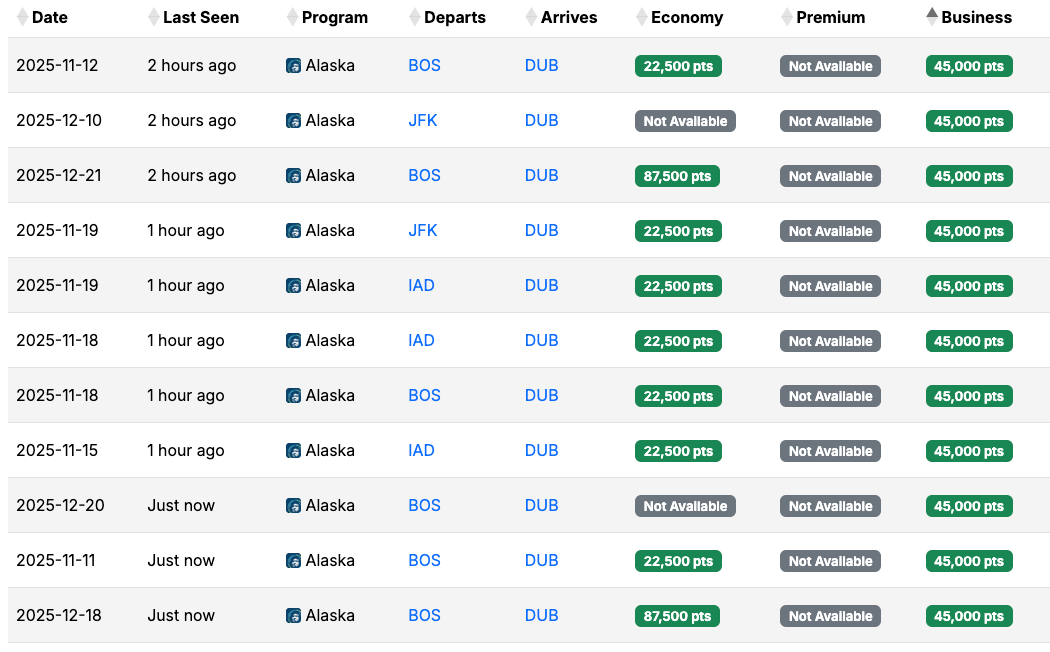Open DUB arrival link for 2025-12-21
This screenshot has width=1050, height=652.
click(541, 176)
